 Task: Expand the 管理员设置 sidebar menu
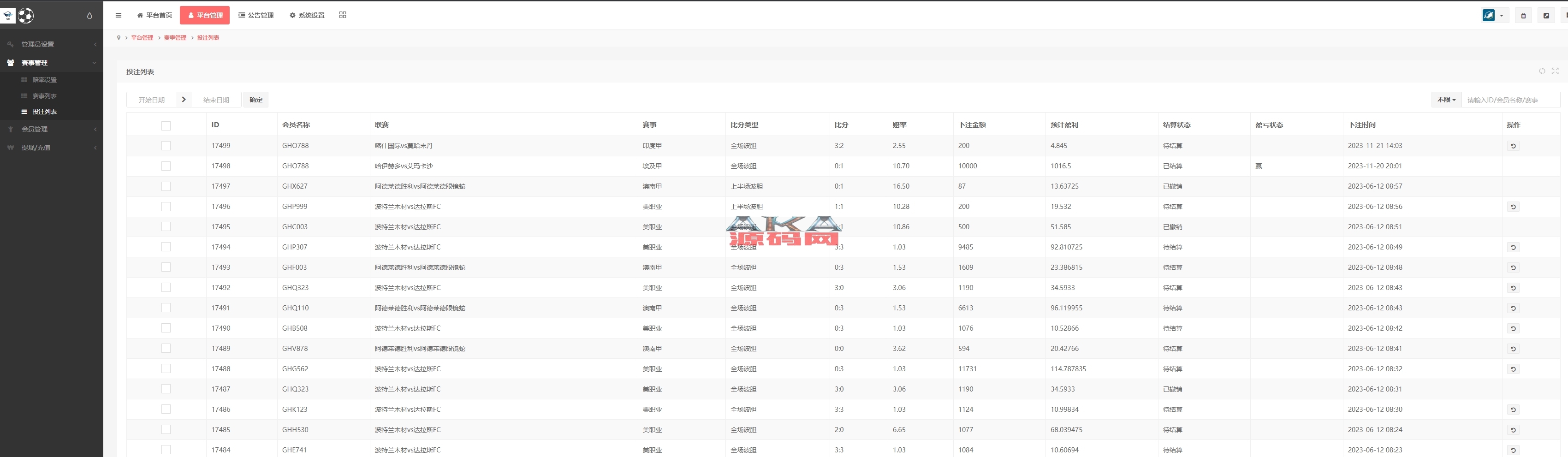(x=51, y=44)
